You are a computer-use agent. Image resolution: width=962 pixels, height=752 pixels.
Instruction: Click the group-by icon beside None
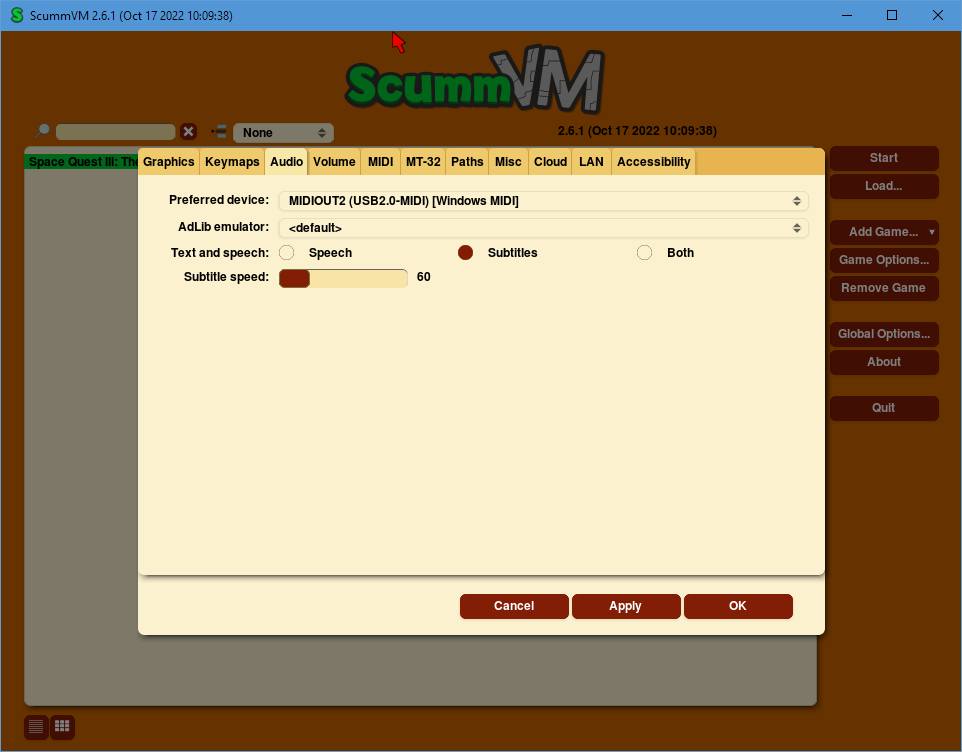(x=218, y=131)
